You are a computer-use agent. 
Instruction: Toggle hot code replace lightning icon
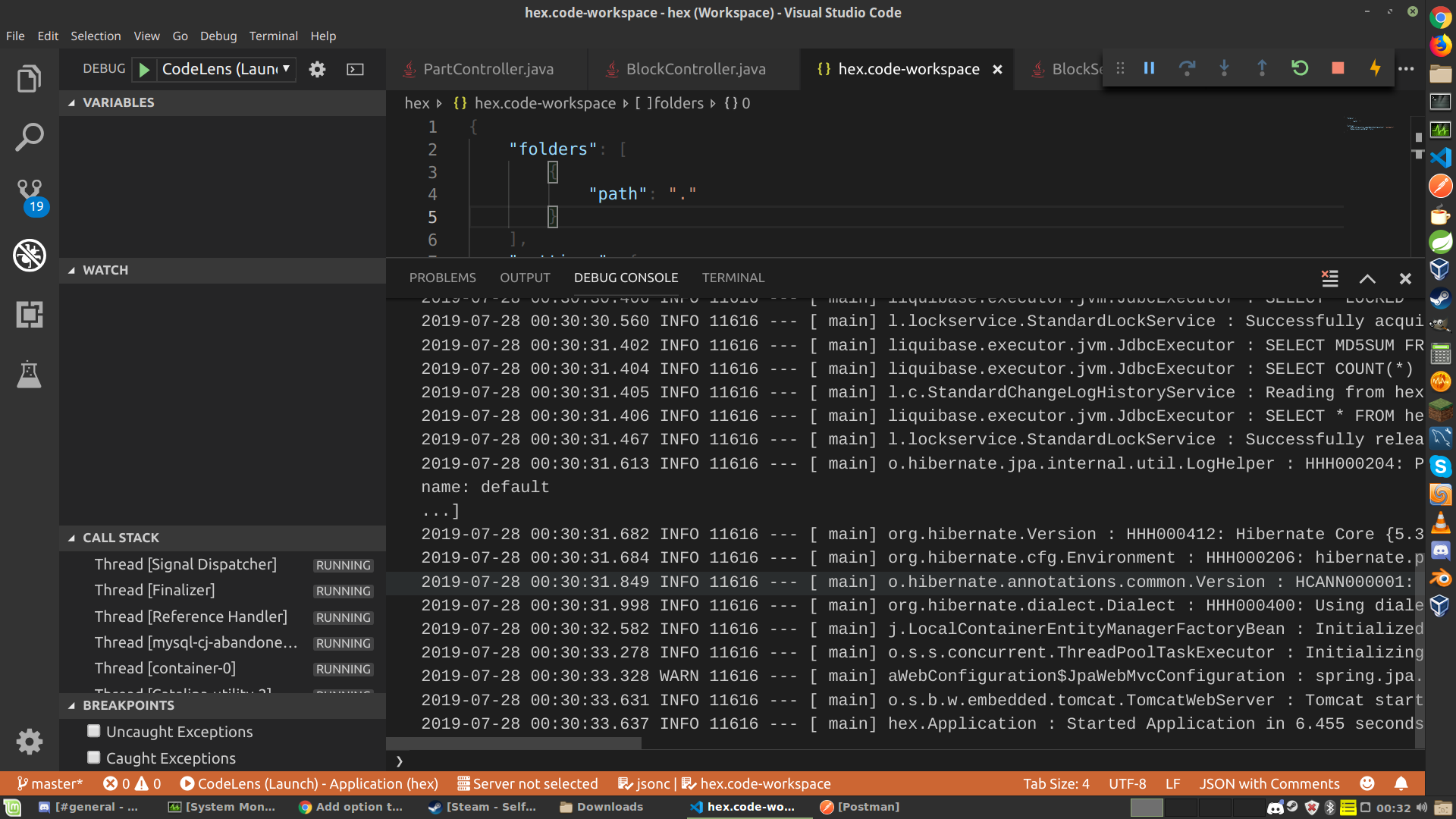[x=1375, y=68]
